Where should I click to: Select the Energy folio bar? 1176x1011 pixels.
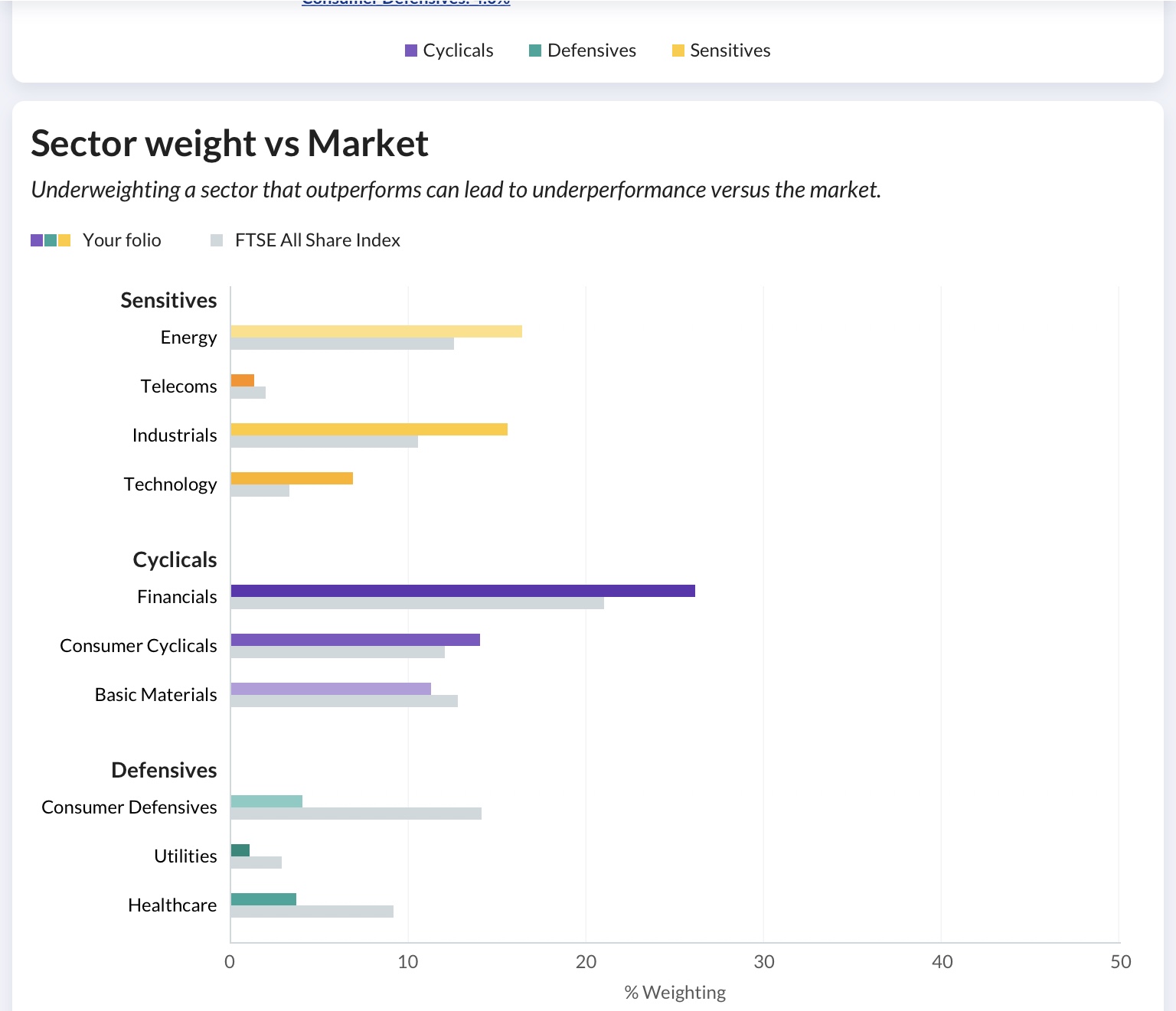tap(376, 331)
